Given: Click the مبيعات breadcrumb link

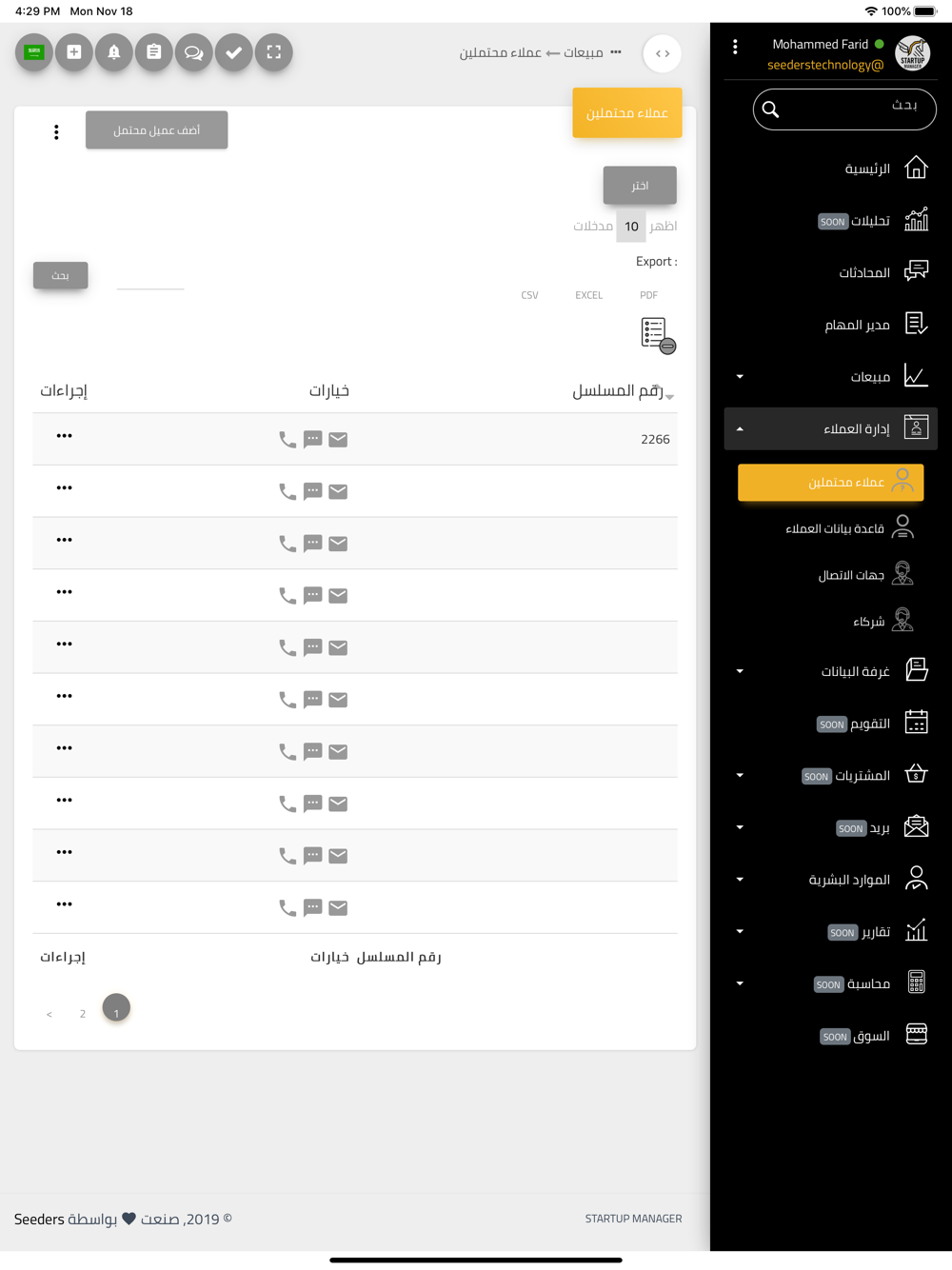Looking at the screenshot, I should (584, 52).
